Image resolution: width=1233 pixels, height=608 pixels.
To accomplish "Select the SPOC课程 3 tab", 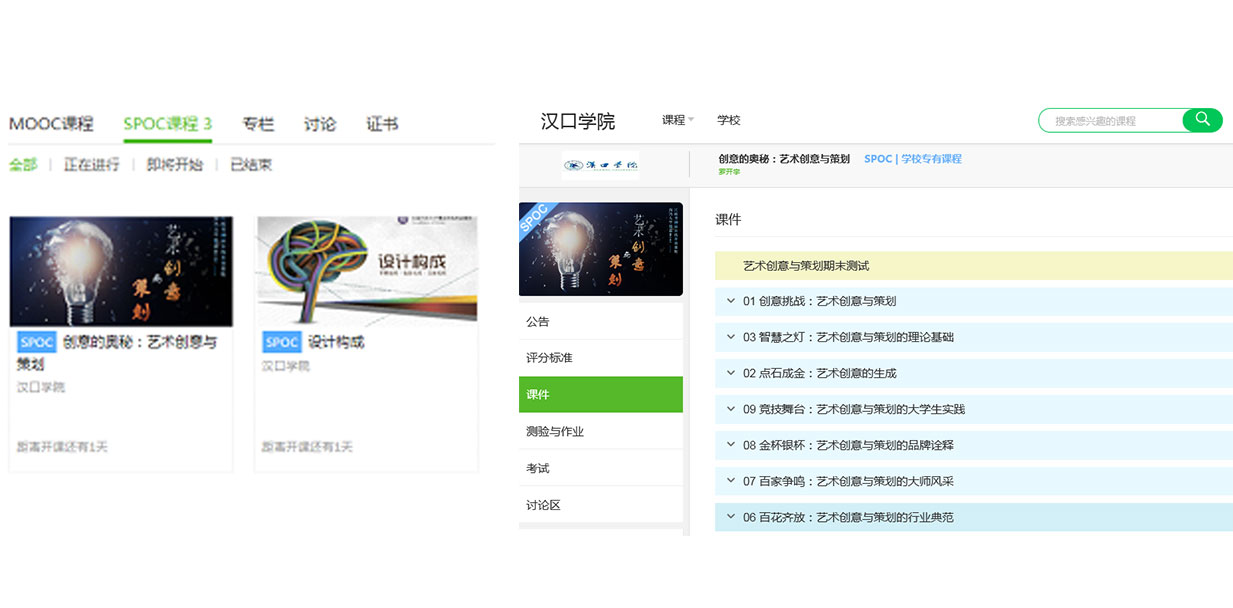I will (168, 124).
